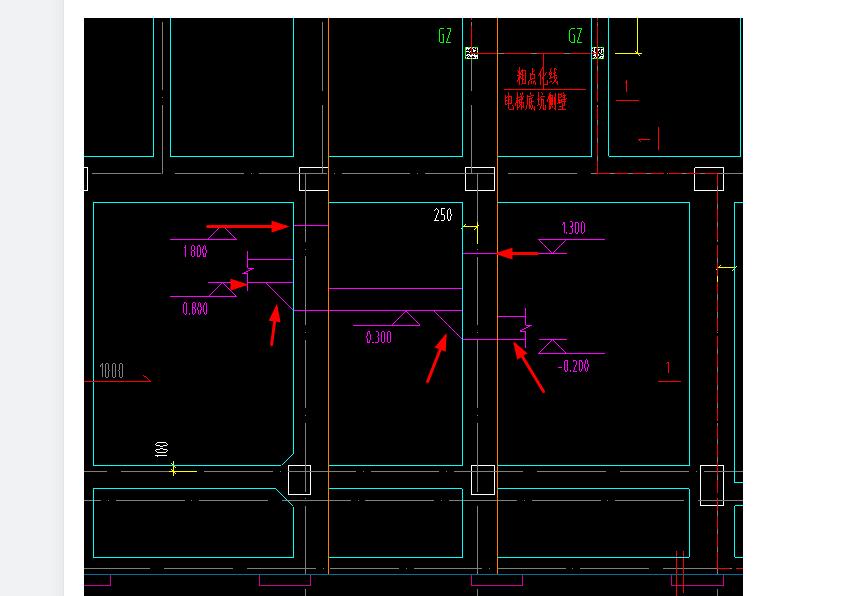Select the white 250 dimension text
The height and width of the screenshot is (596, 848).
coord(443,215)
